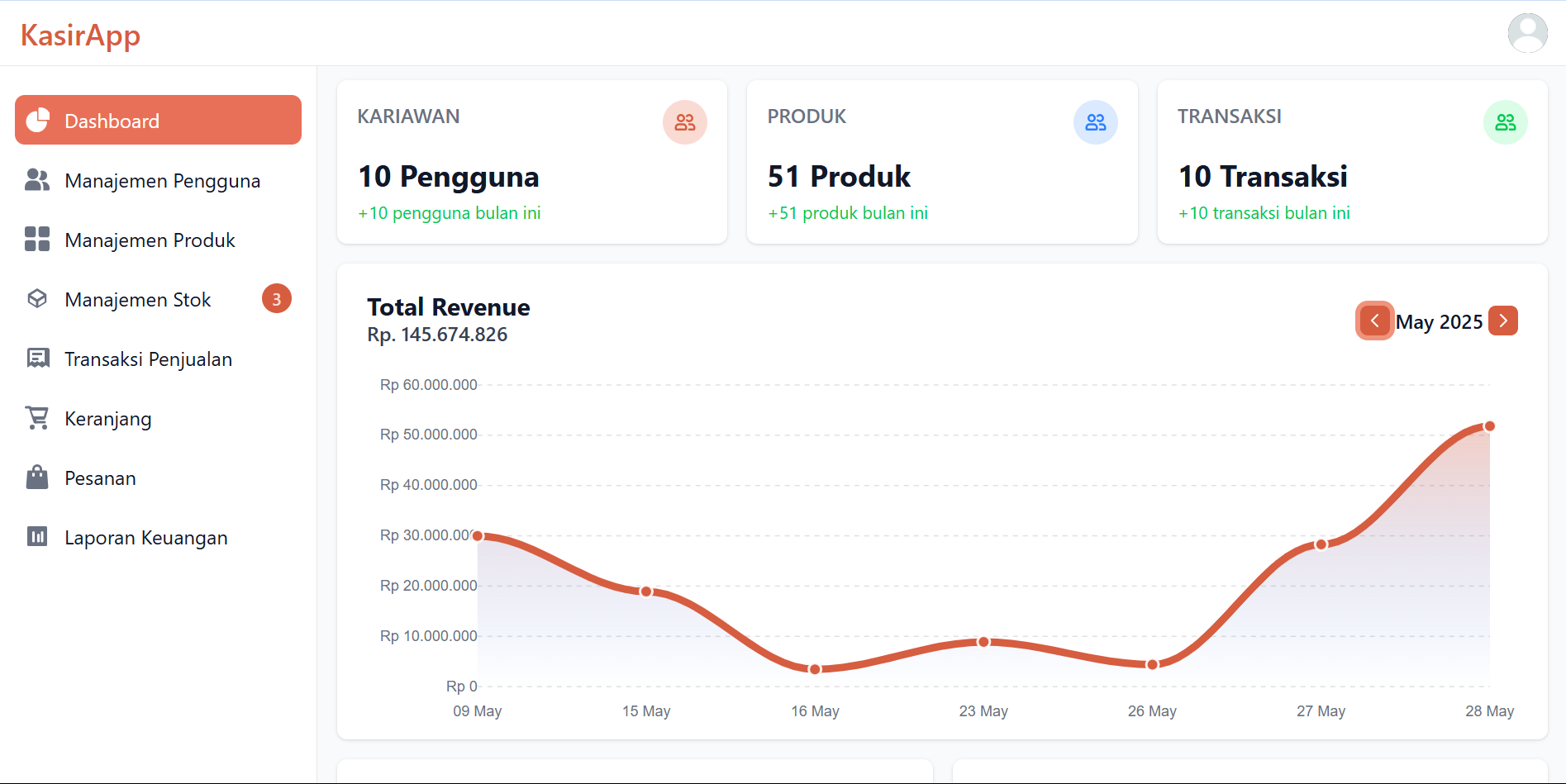Click the Manajemen Pengguna users icon
Screen dimensions: 1566x784
click(37, 180)
